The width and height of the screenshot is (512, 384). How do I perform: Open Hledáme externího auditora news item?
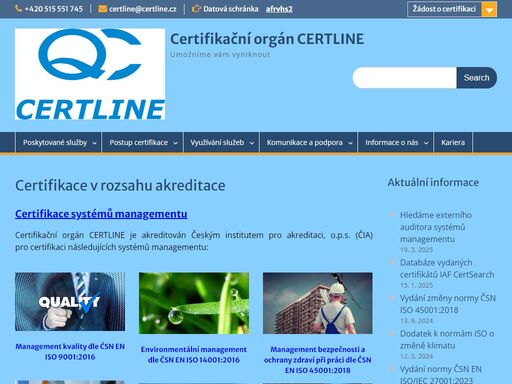[x=436, y=227]
